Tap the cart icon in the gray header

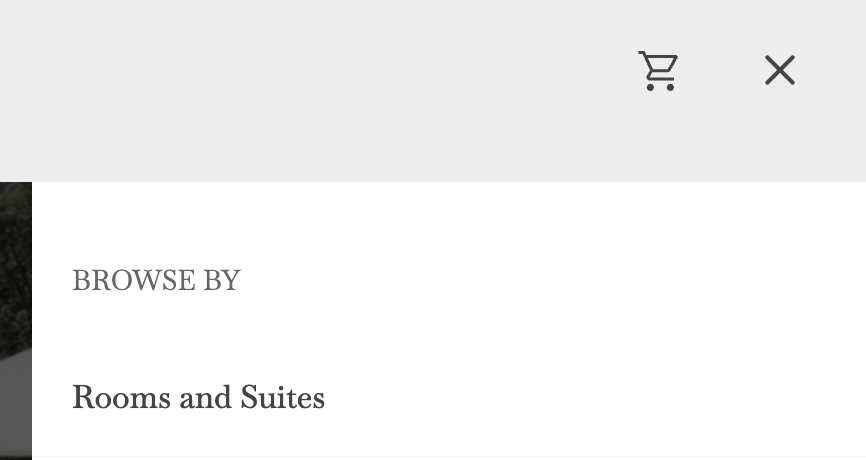pos(658,71)
